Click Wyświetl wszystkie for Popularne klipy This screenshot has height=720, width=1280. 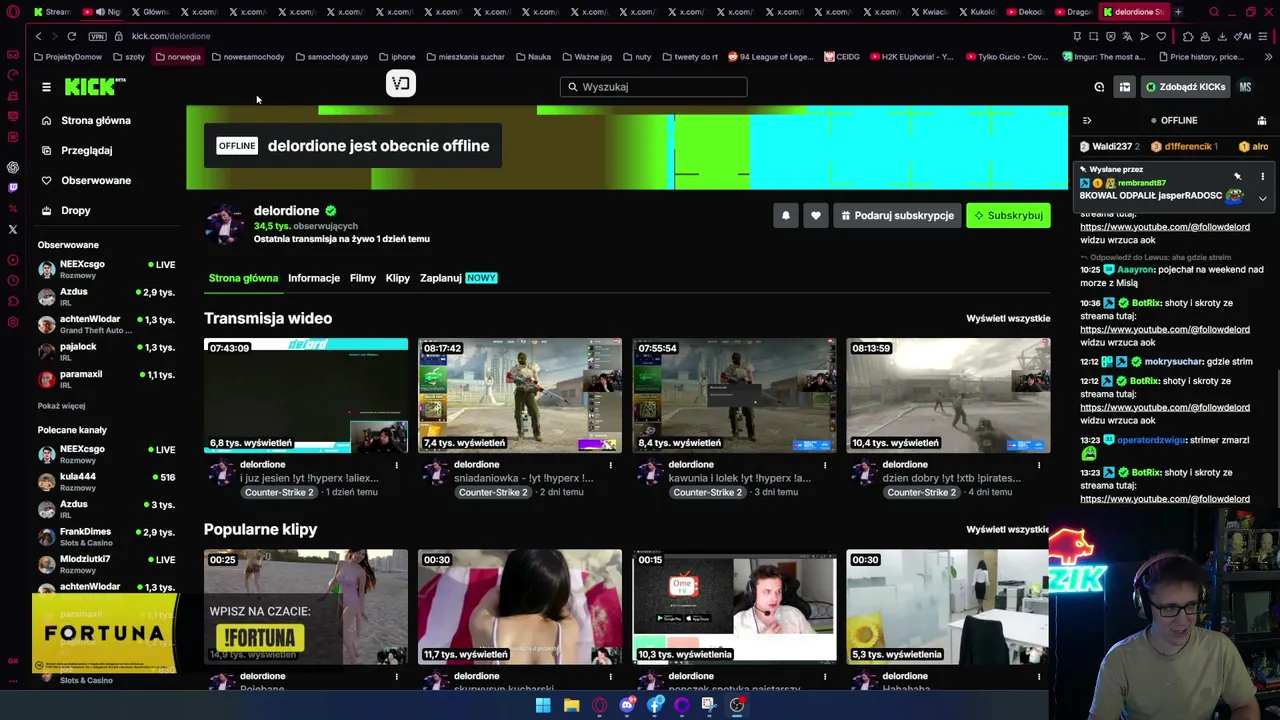click(1007, 529)
